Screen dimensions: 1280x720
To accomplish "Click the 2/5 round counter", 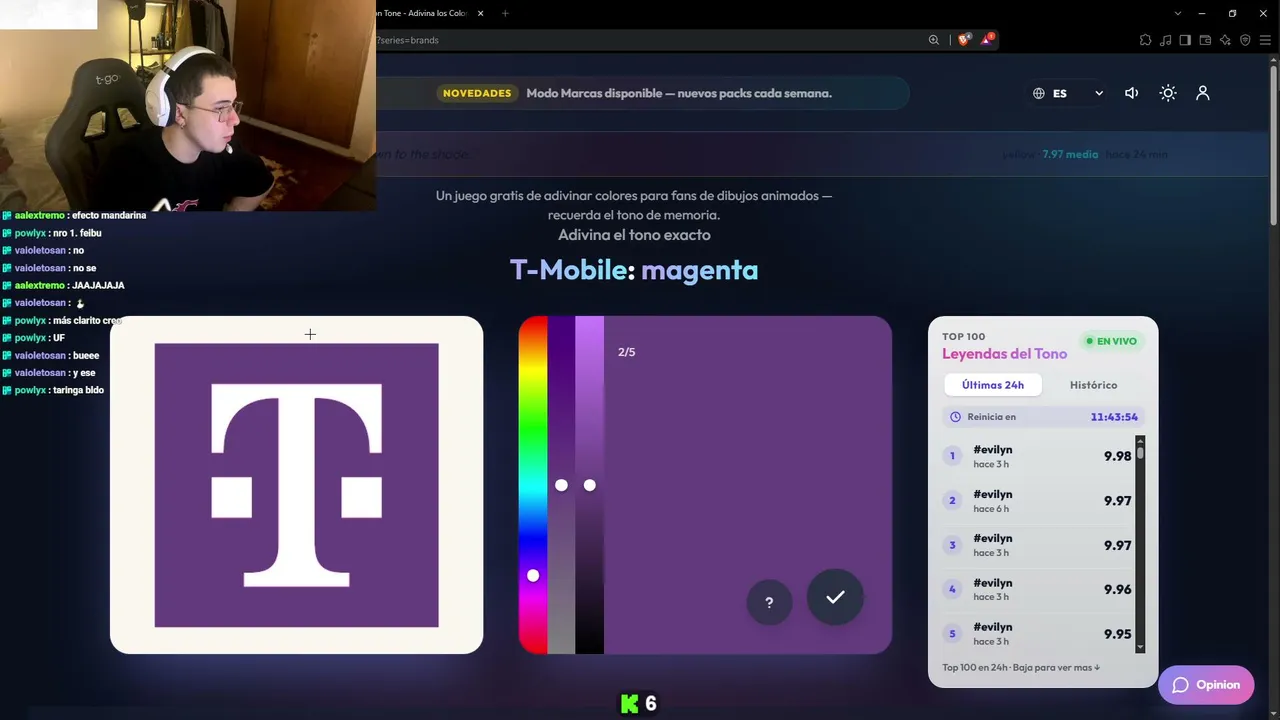I will pyautogui.click(x=627, y=352).
